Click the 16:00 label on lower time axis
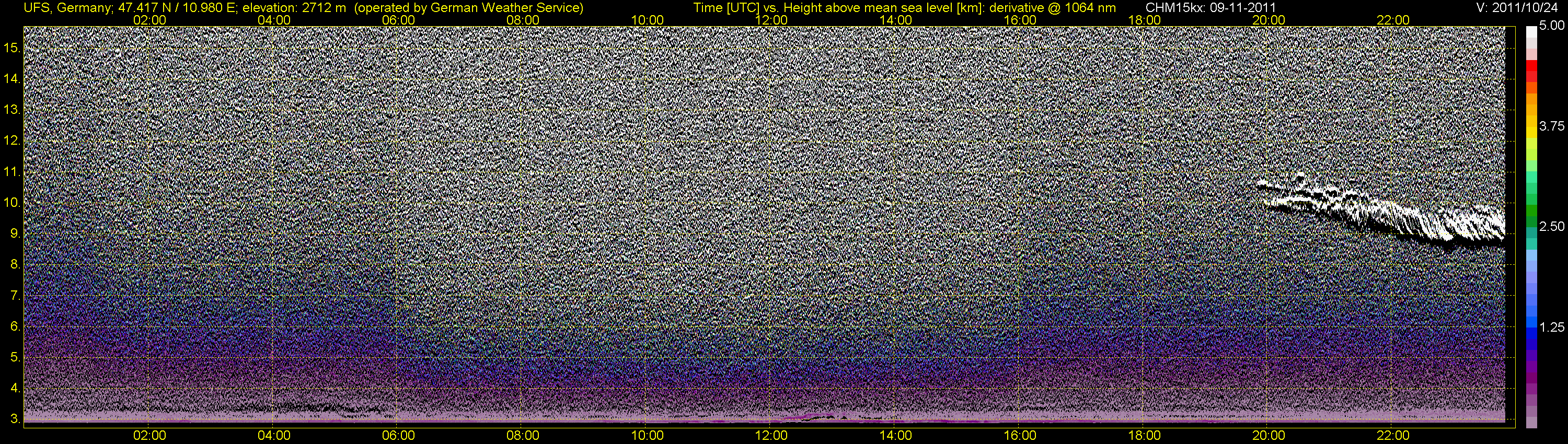The image size is (1568, 444). (1020, 436)
